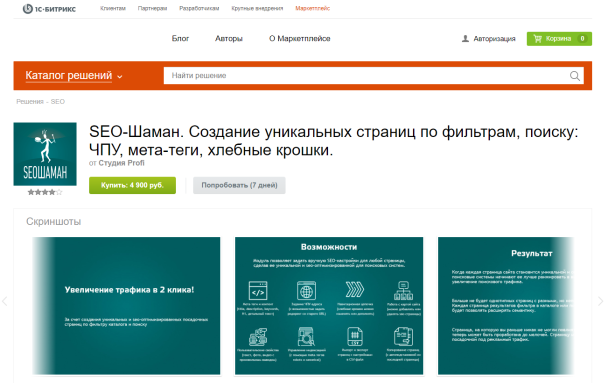Open the Разработчикам top link
Viewport: 608px width, 383px height.
[x=199, y=8]
